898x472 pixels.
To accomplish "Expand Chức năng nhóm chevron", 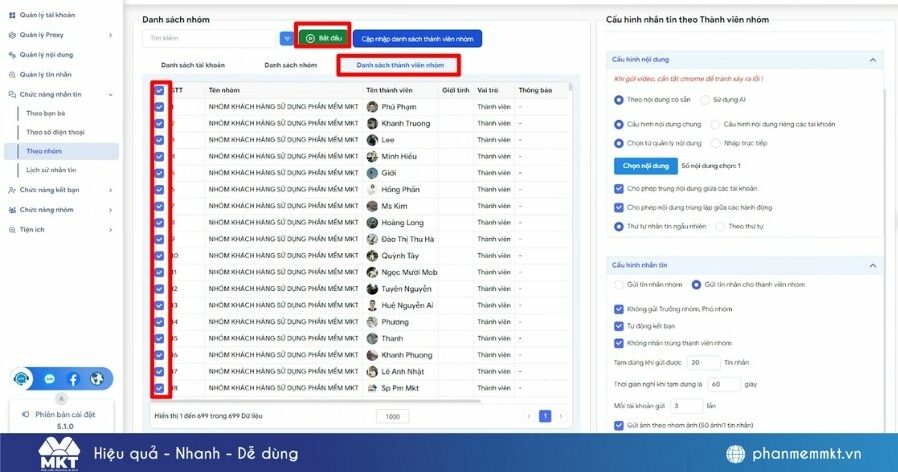I will 111,210.
